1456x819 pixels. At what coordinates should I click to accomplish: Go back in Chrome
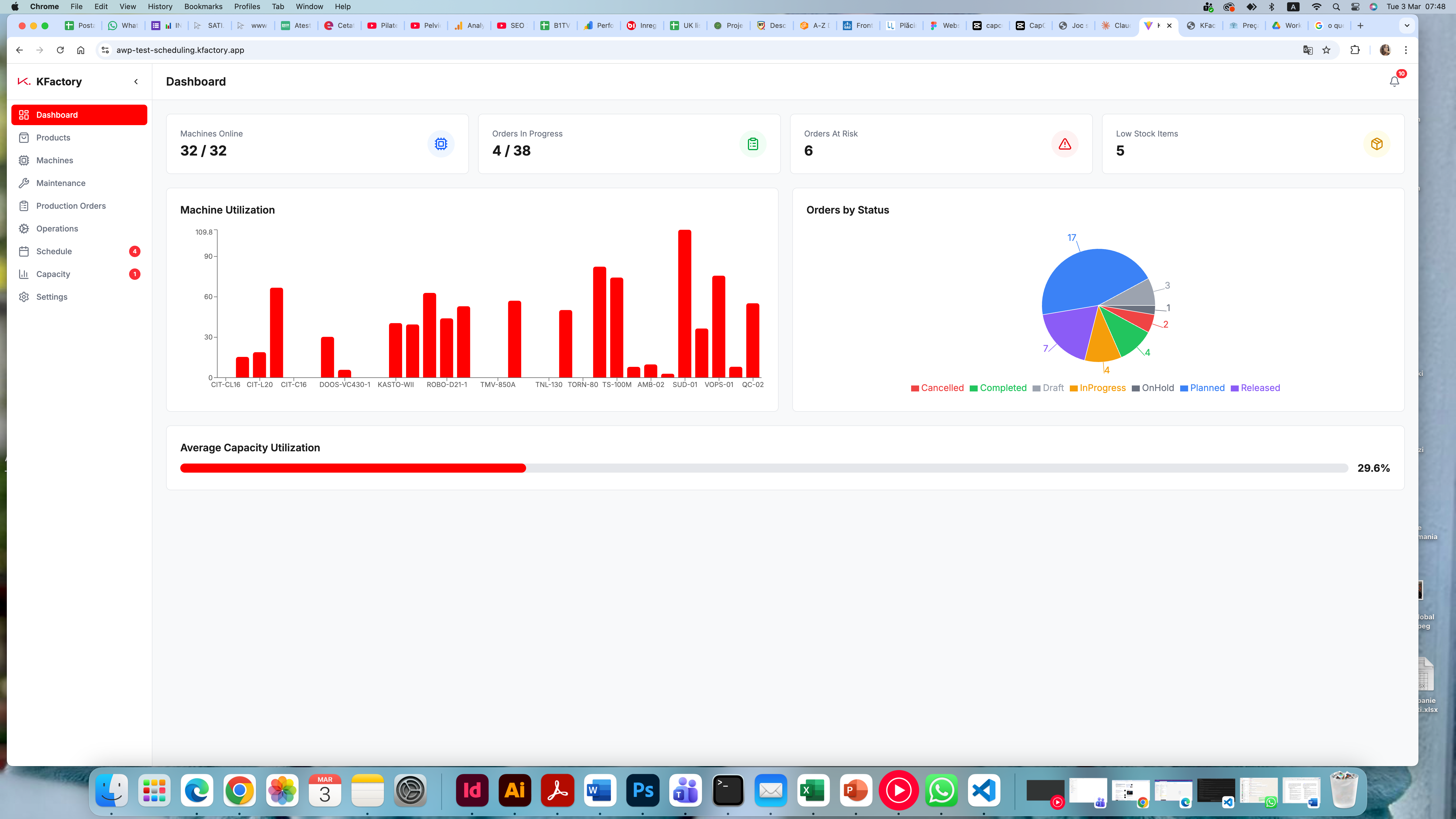coord(19,50)
